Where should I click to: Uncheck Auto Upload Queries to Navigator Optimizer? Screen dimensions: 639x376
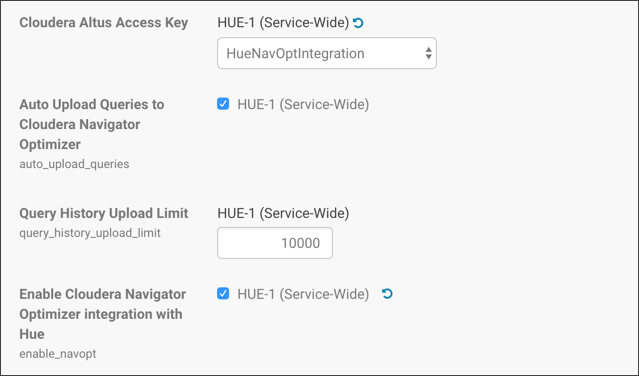tap(223, 104)
